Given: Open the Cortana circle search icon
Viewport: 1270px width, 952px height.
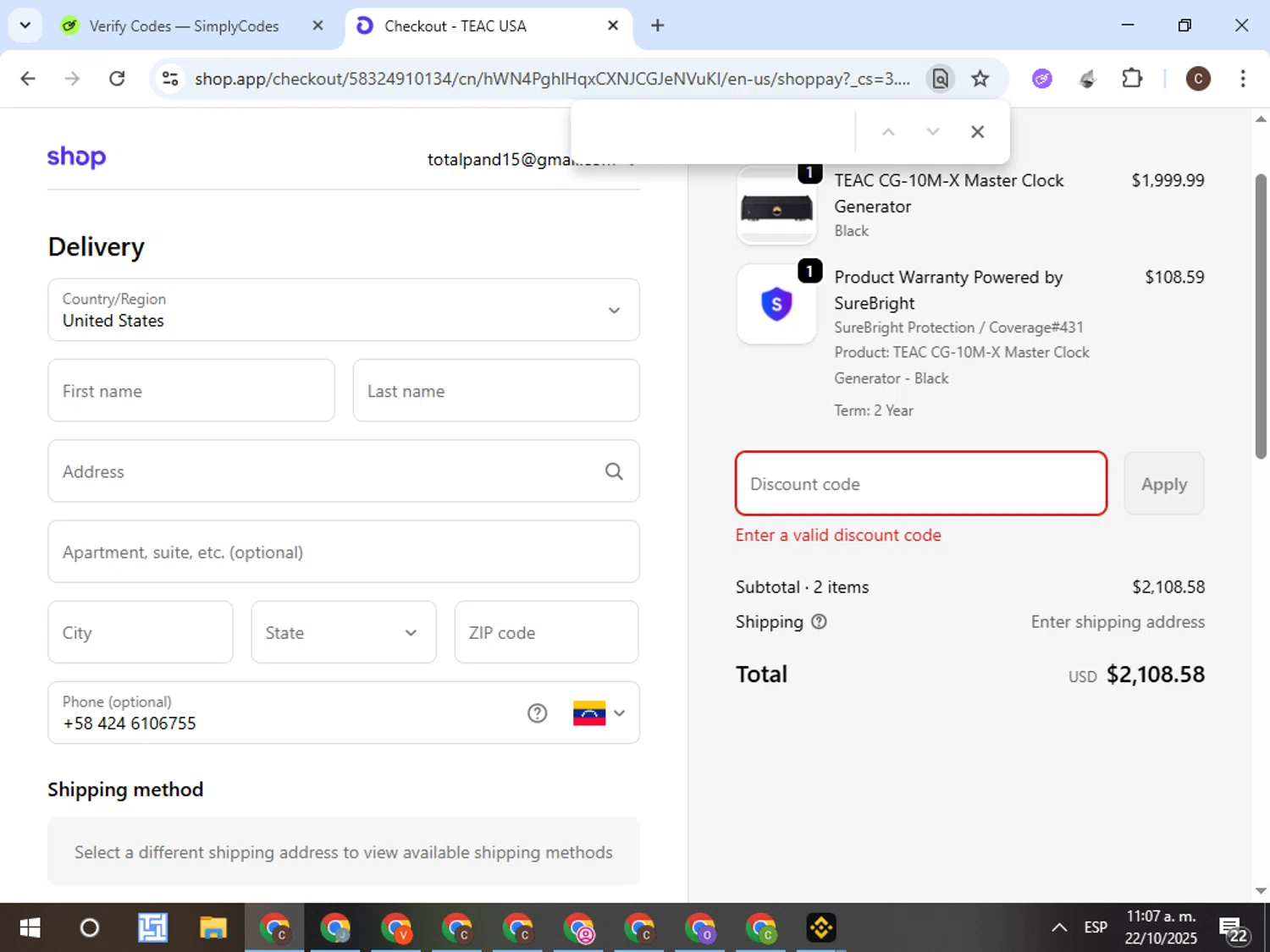Looking at the screenshot, I should click(x=89, y=928).
